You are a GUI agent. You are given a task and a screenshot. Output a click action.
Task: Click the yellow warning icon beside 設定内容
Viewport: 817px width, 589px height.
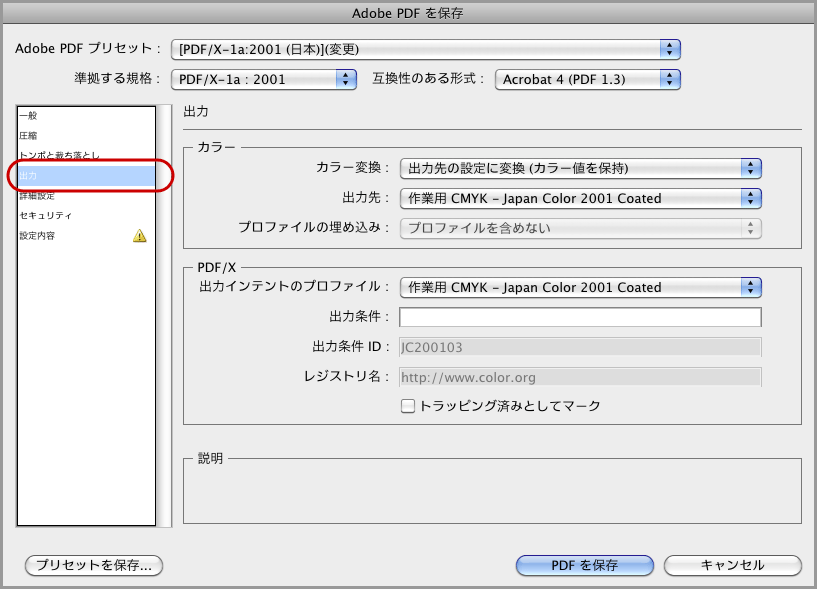[140, 236]
